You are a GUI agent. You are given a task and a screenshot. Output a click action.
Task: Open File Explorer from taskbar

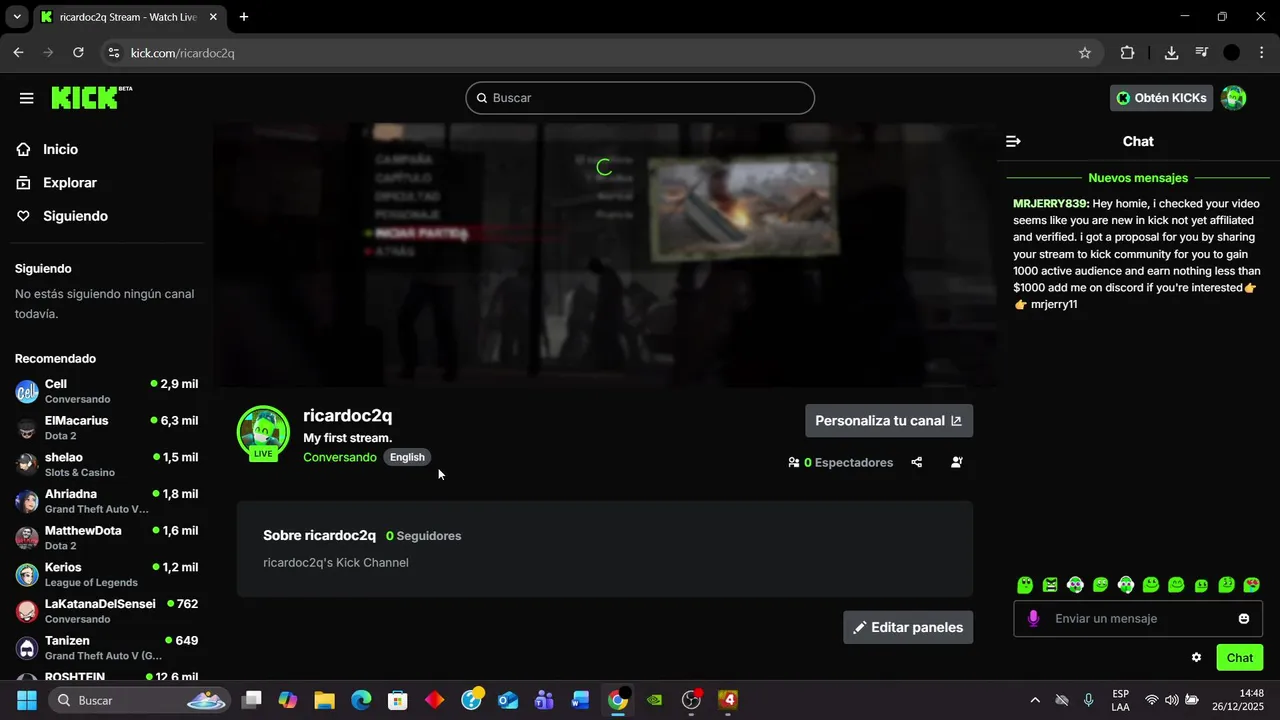click(x=324, y=700)
